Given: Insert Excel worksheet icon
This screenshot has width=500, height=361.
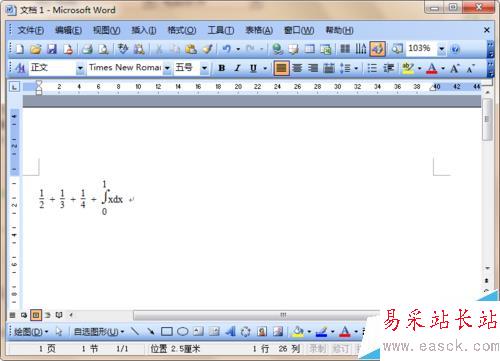Looking at the screenshot, I should tap(326, 49).
